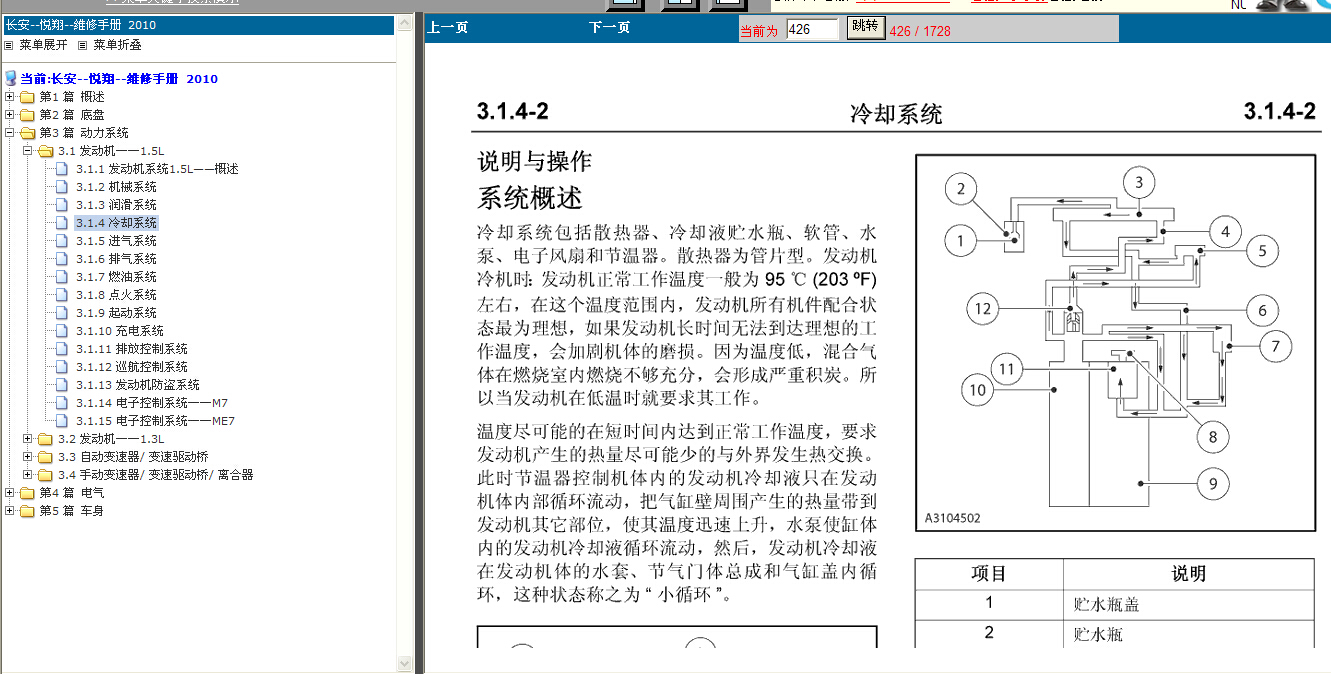Focus the current page number field showing 426
Viewport: 1331px width, 674px height.
pos(812,30)
